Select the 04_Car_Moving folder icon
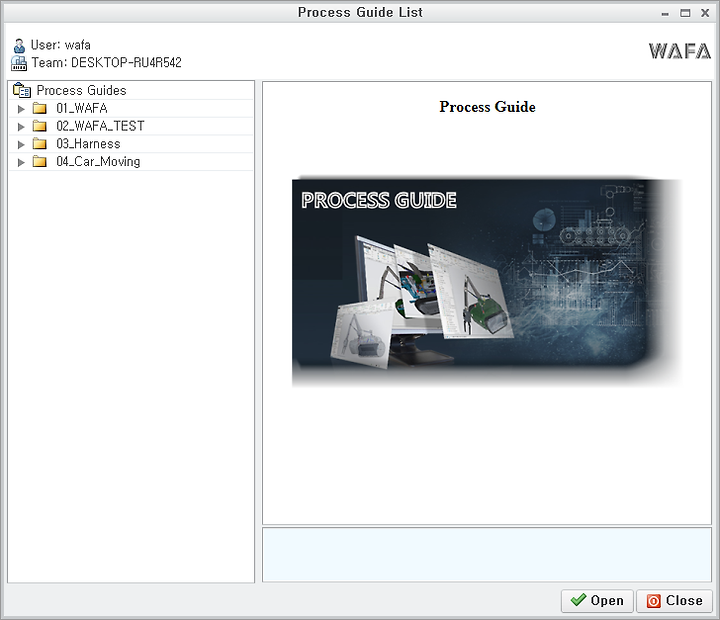 40,162
